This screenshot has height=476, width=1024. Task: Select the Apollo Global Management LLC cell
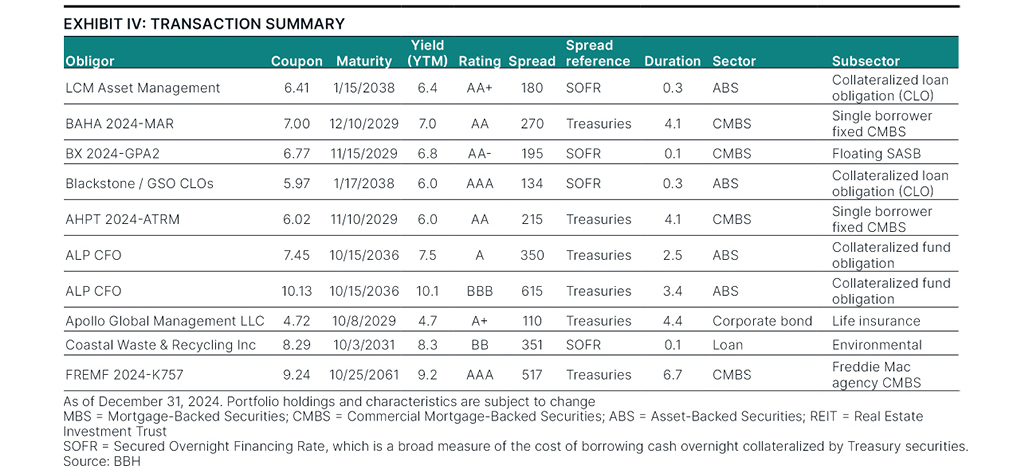tap(165, 321)
